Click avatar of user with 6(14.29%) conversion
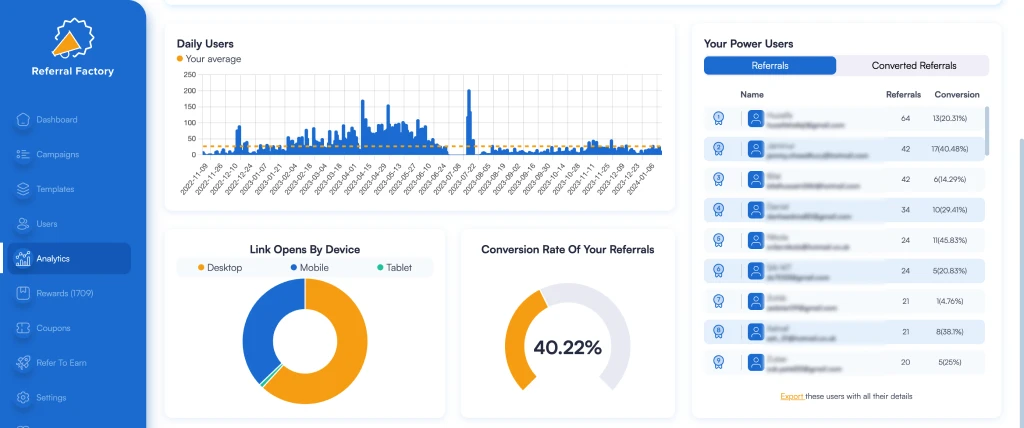 point(756,180)
